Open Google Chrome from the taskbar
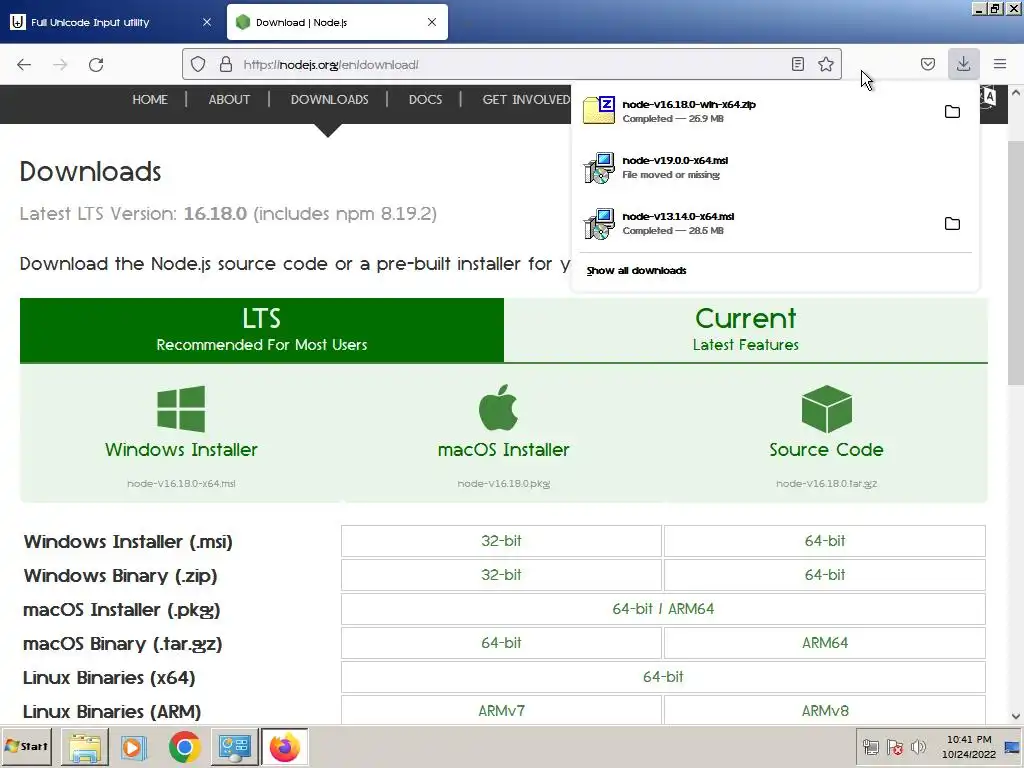 pyautogui.click(x=184, y=746)
